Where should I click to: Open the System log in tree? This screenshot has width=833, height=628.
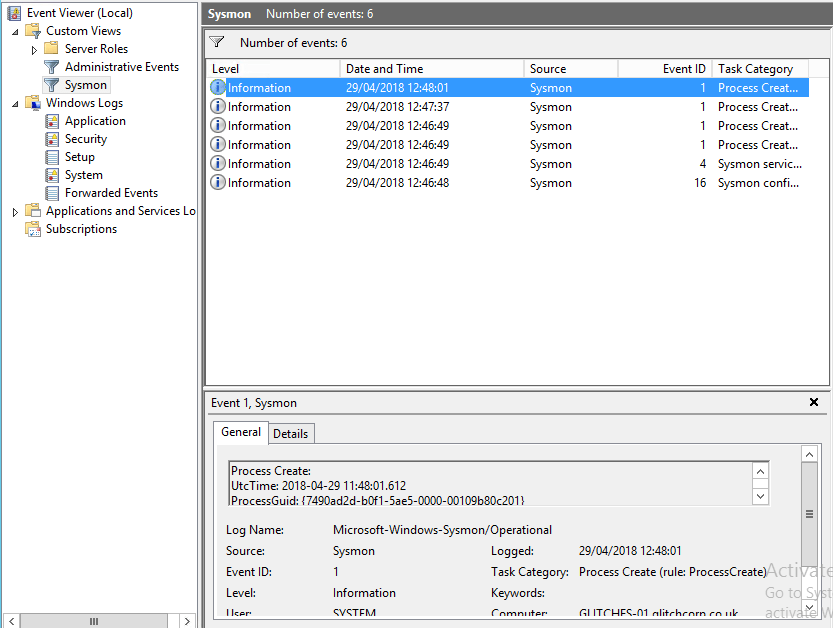pyautogui.click(x=83, y=175)
